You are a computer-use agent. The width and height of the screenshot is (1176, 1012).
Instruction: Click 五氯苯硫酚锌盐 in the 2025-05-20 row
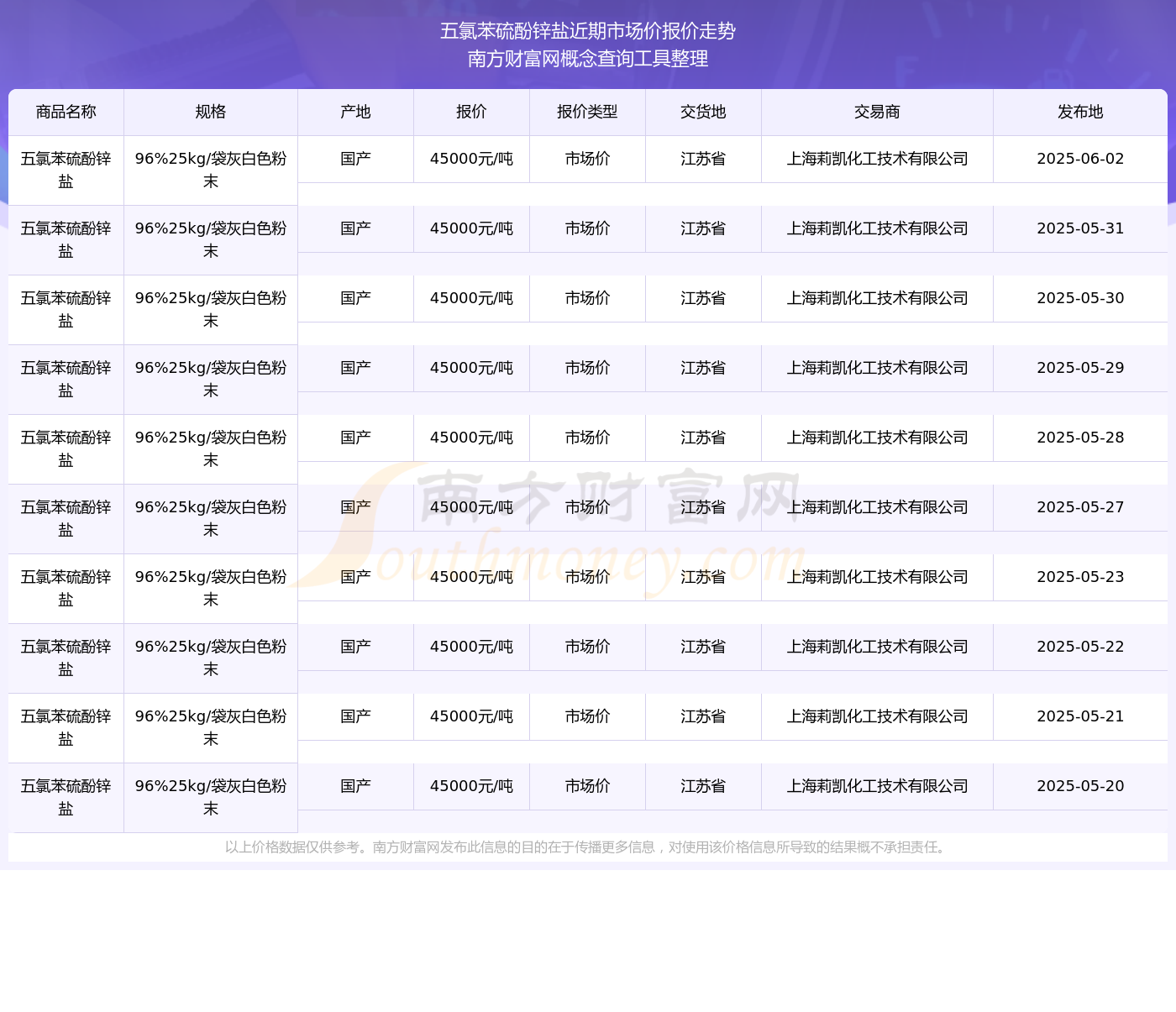coord(66,797)
